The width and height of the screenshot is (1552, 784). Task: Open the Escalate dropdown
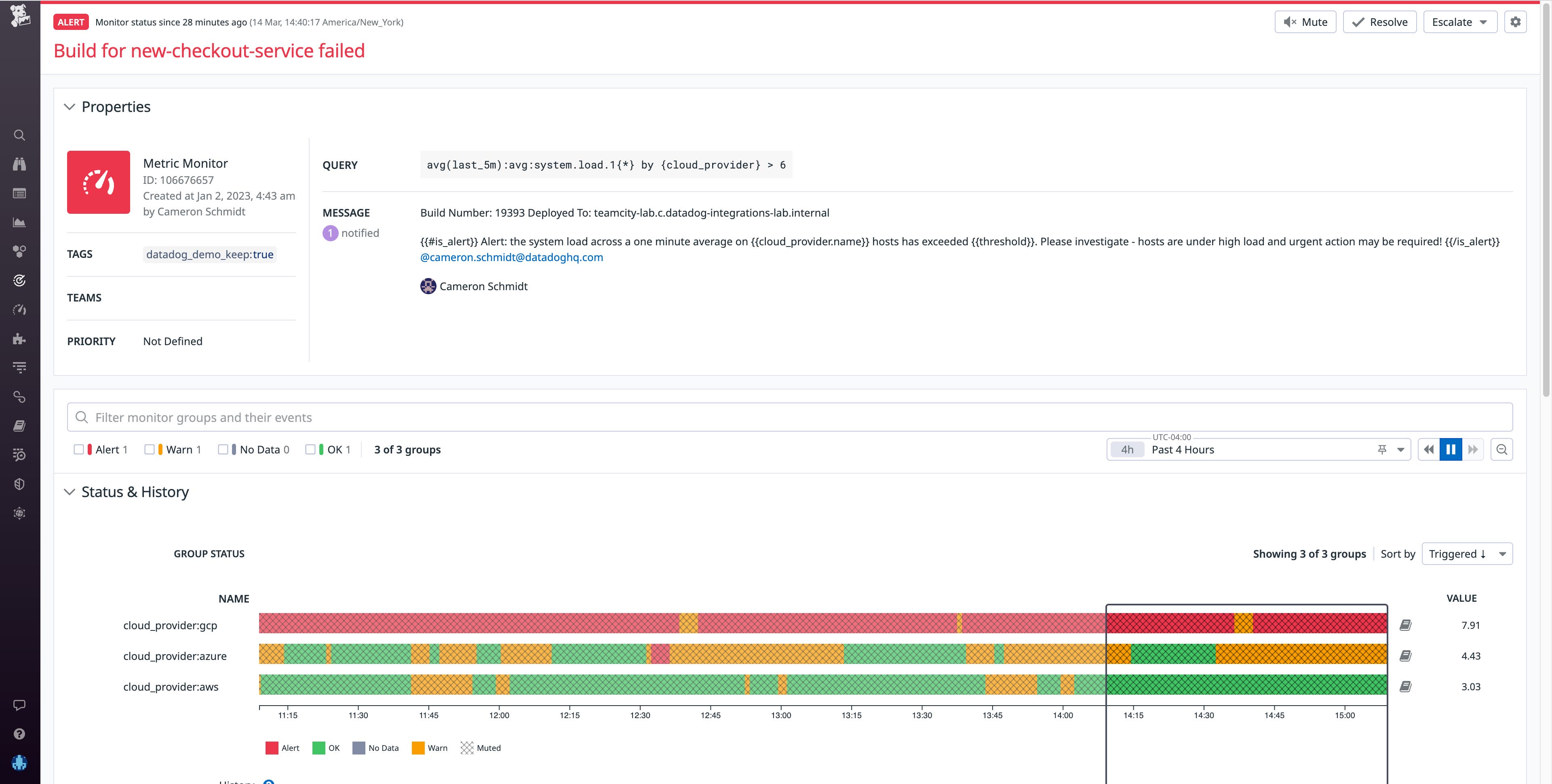1459,22
